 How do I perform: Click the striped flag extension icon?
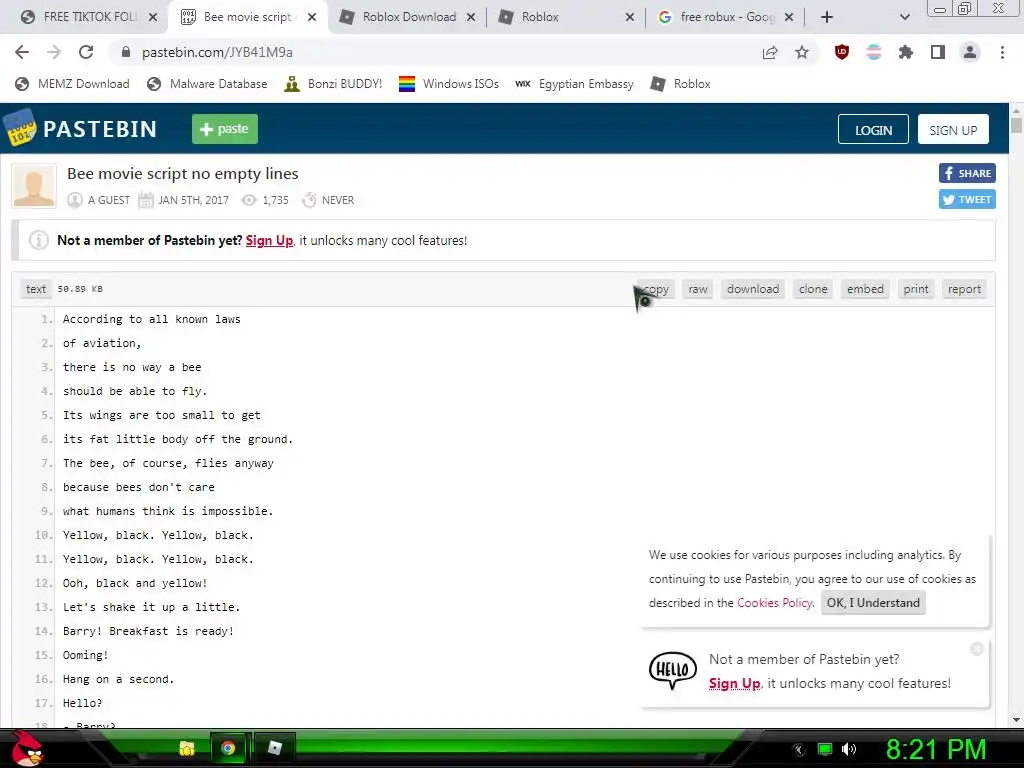[874, 52]
